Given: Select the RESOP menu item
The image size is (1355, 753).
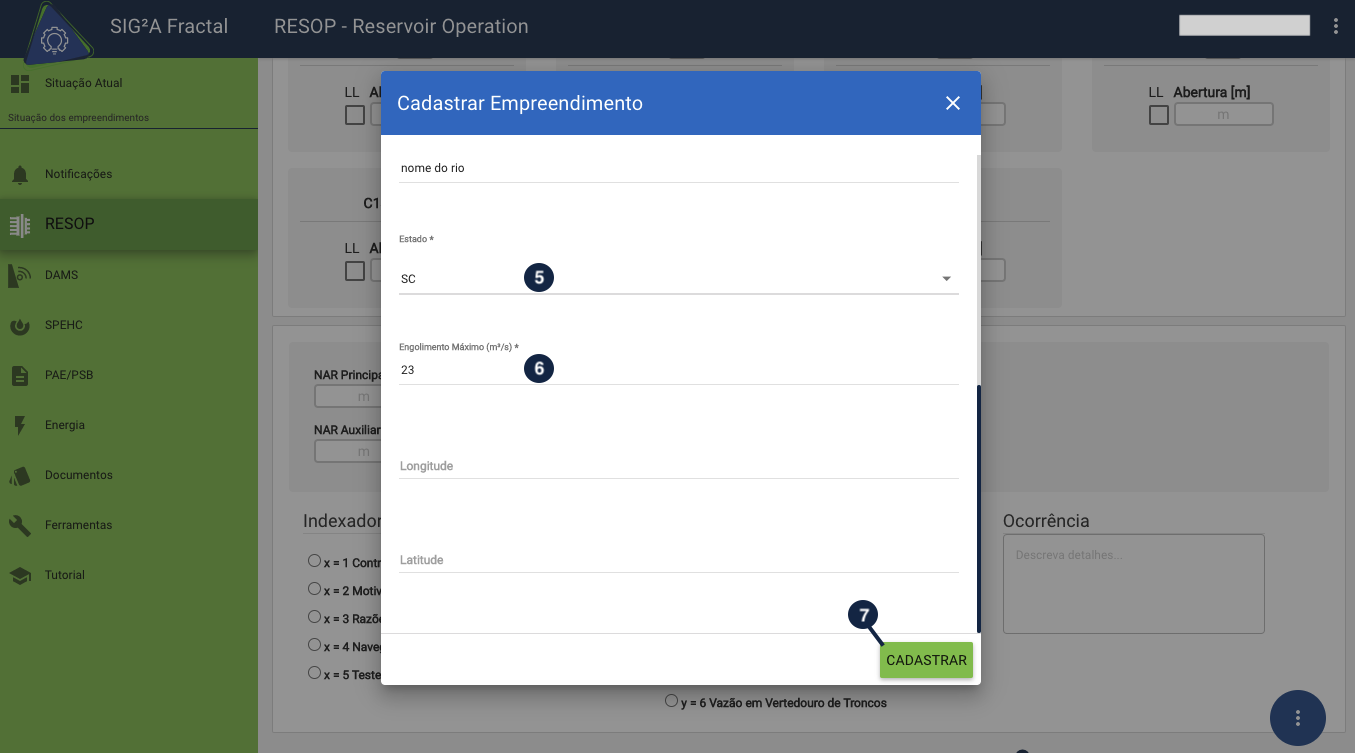Looking at the screenshot, I should 70,224.
